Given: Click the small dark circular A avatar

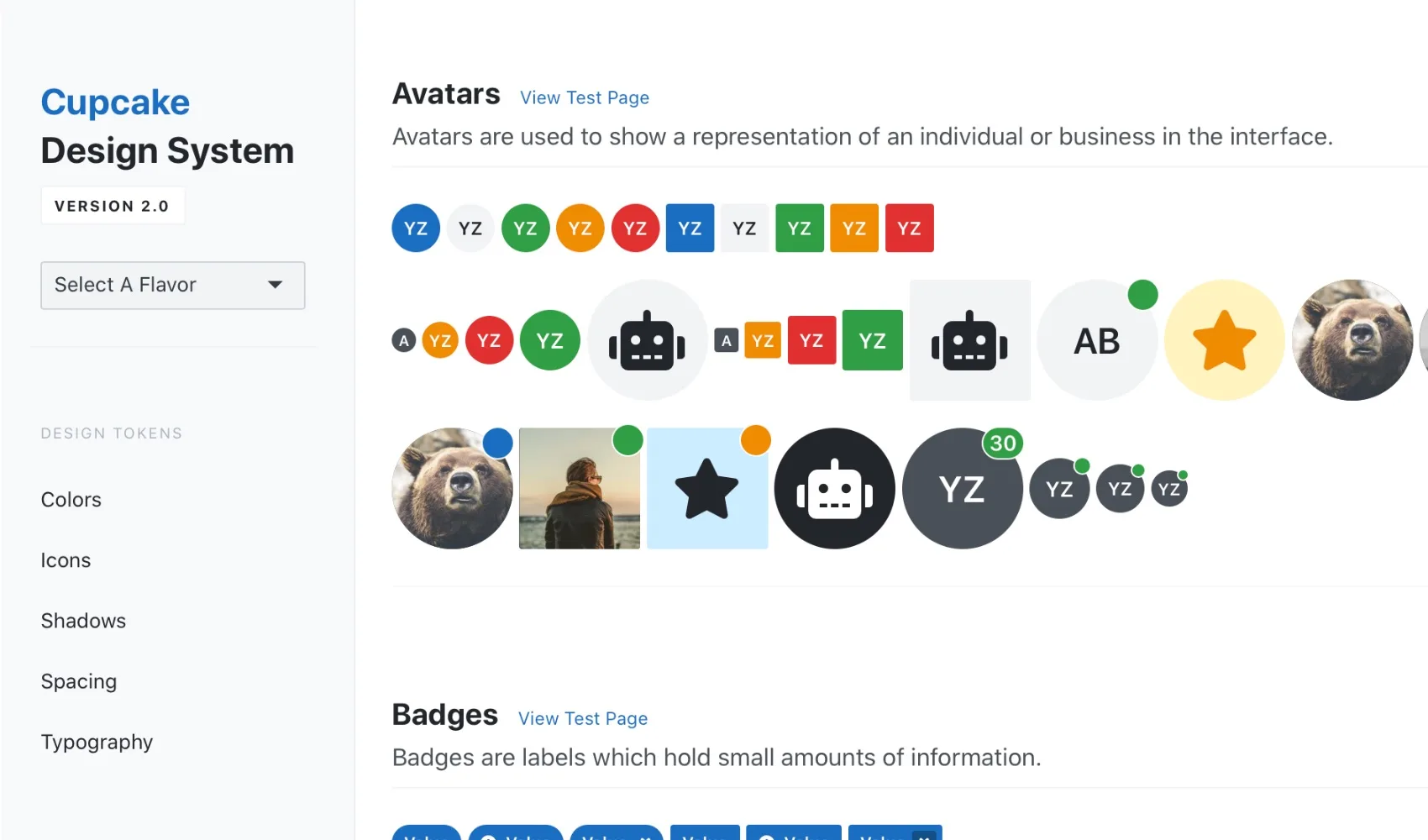Looking at the screenshot, I should coord(404,340).
